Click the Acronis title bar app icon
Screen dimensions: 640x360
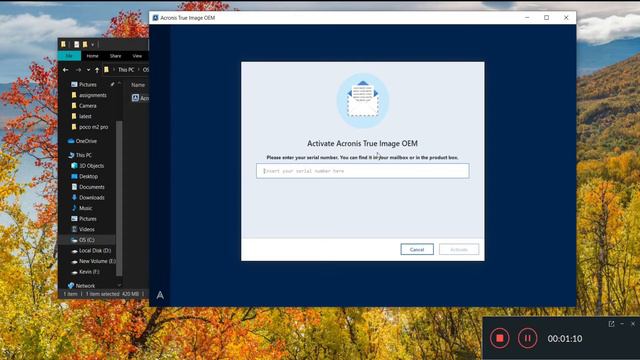(x=155, y=18)
